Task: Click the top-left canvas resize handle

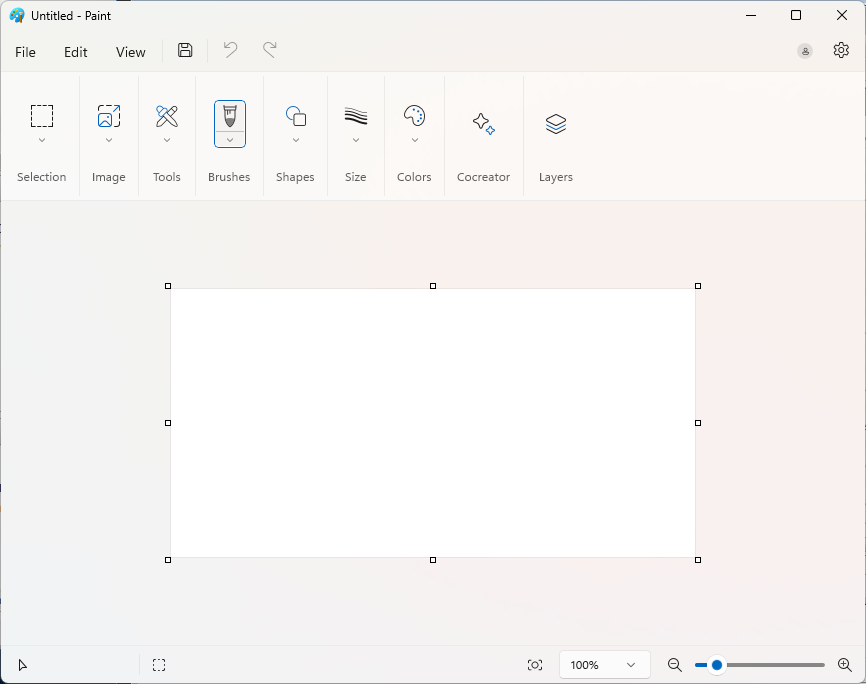Action: click(x=168, y=286)
